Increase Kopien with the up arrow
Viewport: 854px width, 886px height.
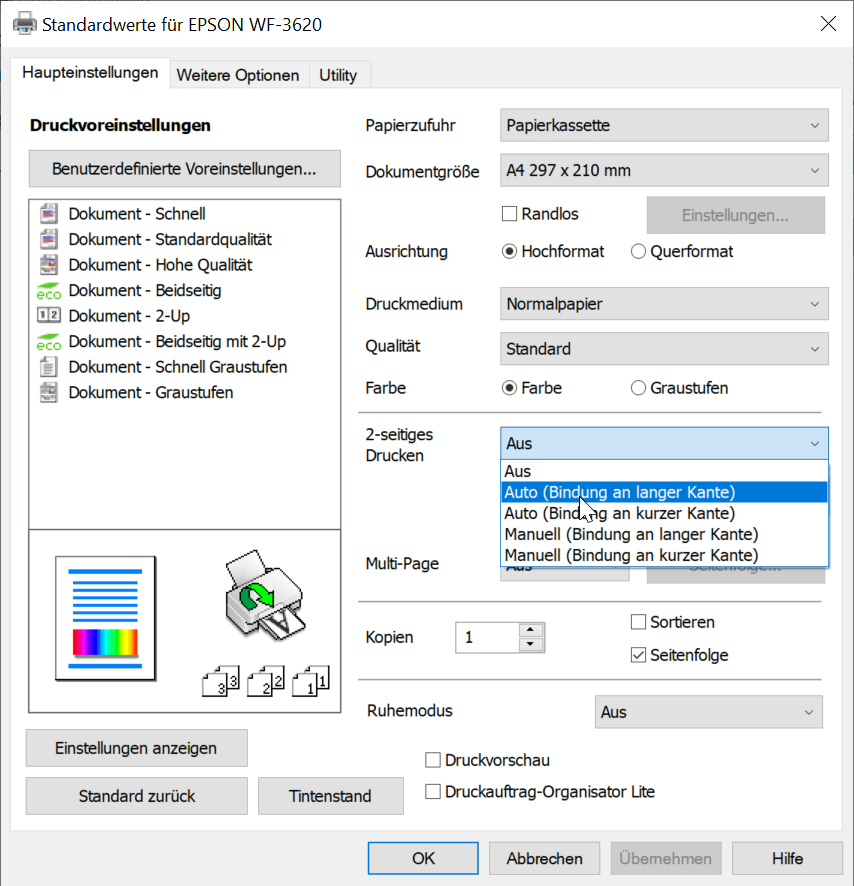(532, 630)
